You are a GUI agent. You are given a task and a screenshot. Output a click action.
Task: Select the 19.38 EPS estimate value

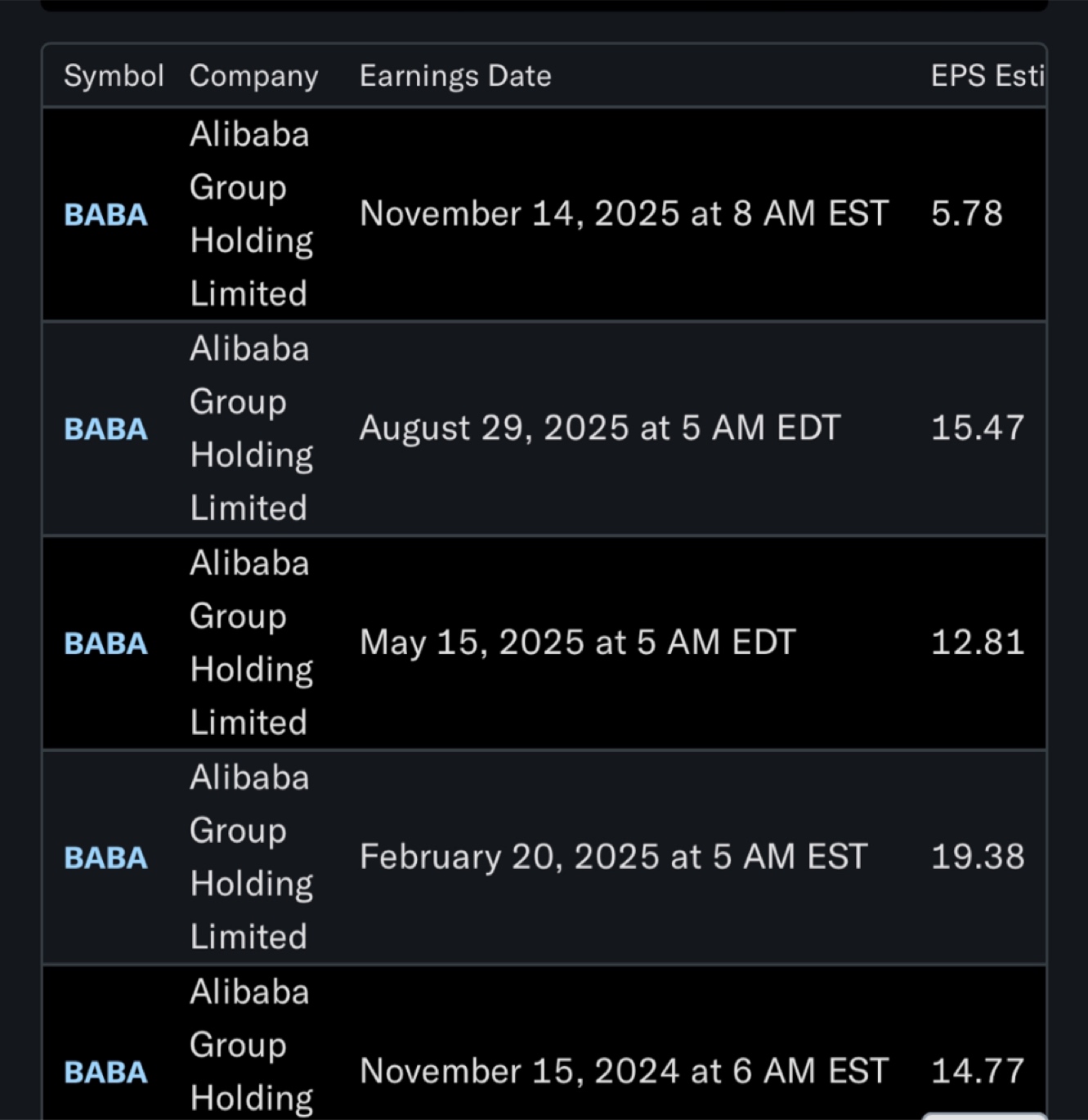coord(977,857)
